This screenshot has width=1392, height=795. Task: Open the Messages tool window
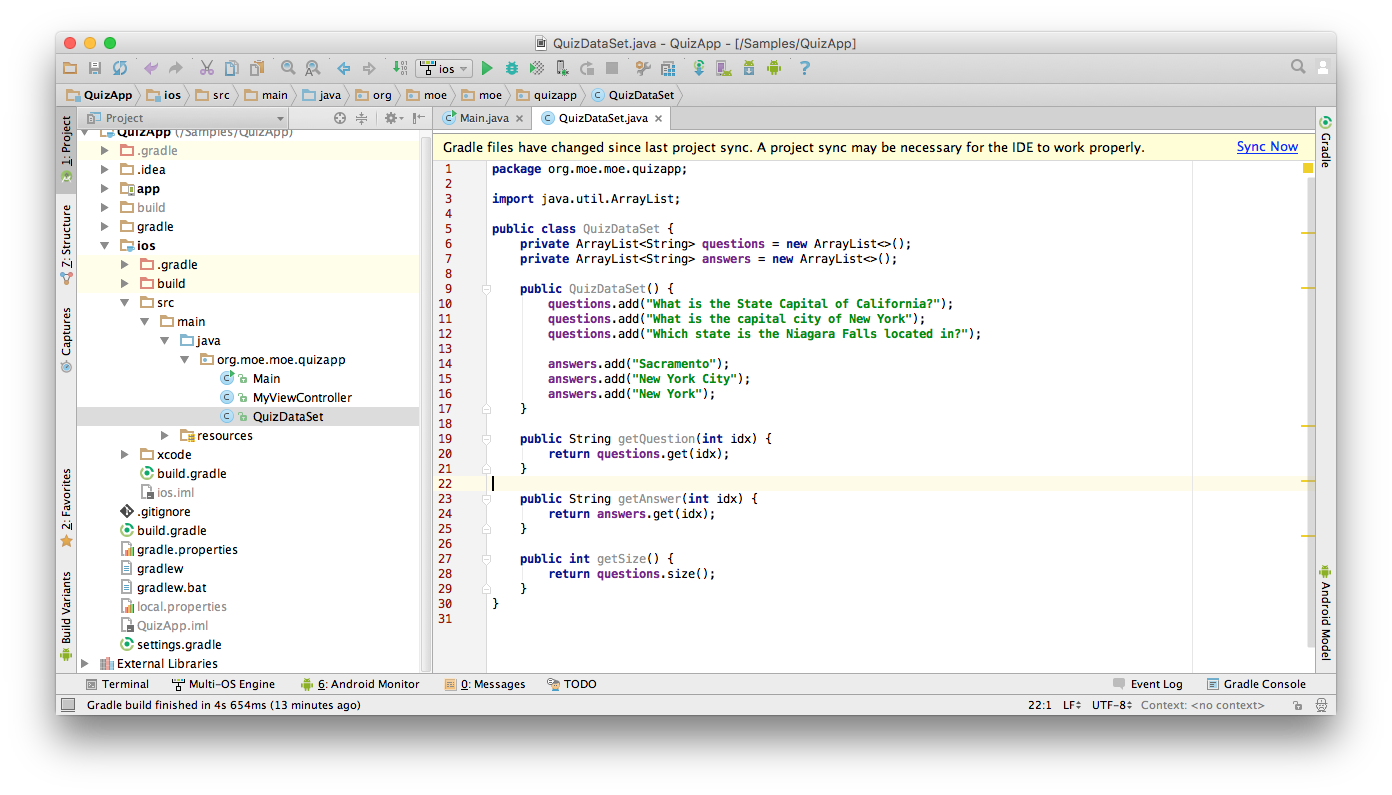click(x=485, y=684)
